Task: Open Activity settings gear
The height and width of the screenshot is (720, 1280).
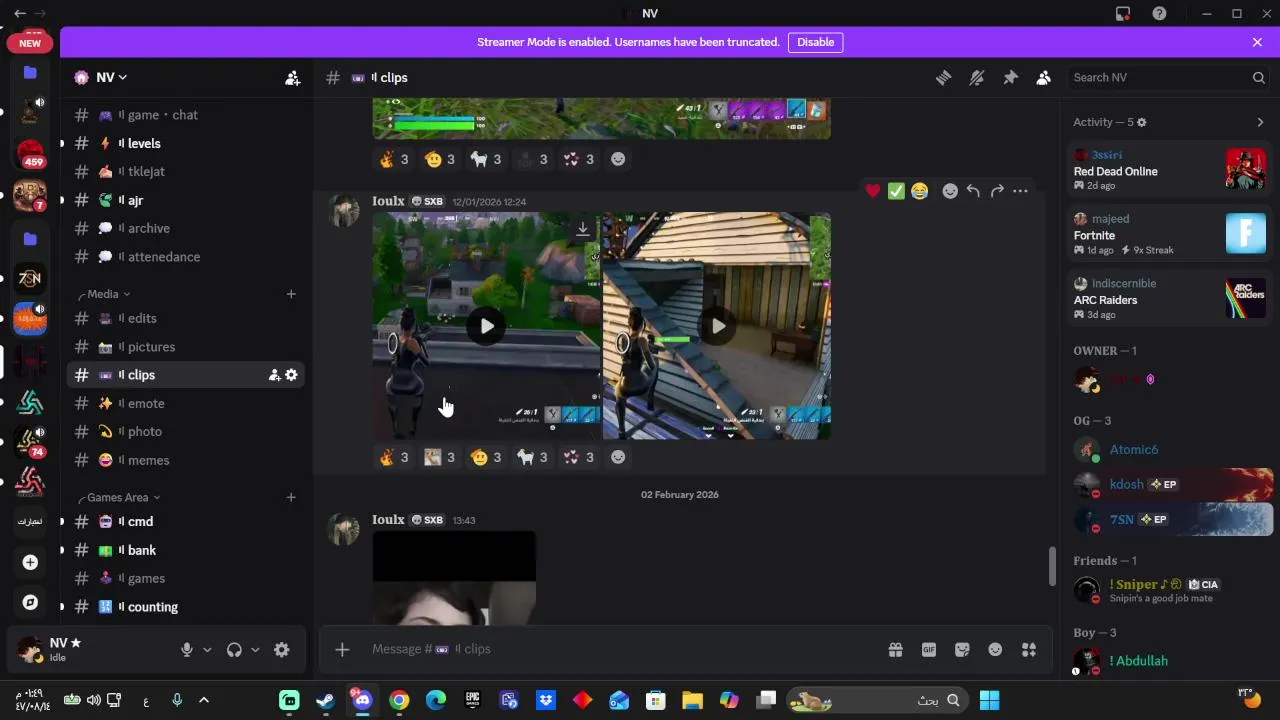Action: [x=1141, y=122]
